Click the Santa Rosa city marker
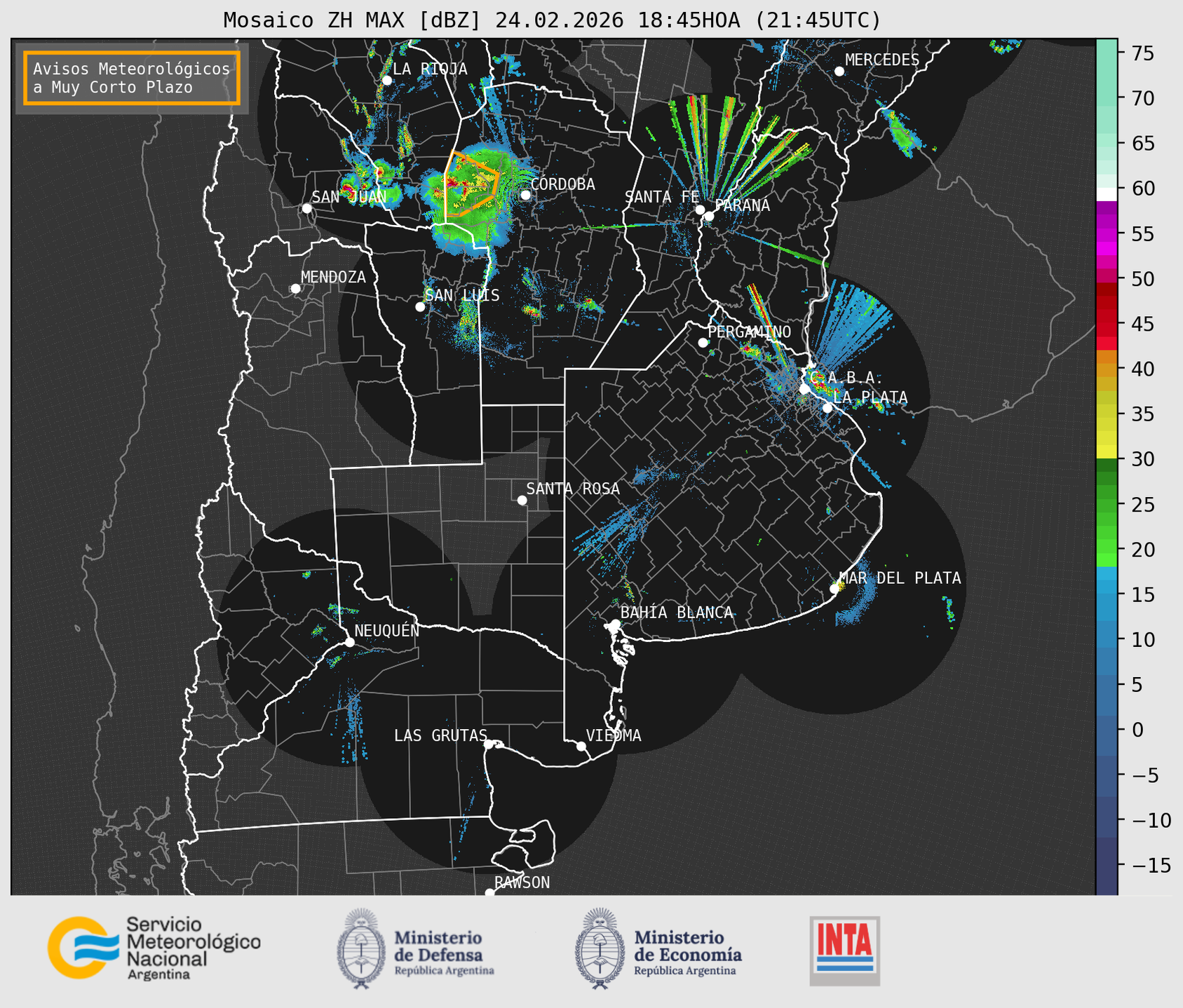 pyautogui.click(x=522, y=500)
